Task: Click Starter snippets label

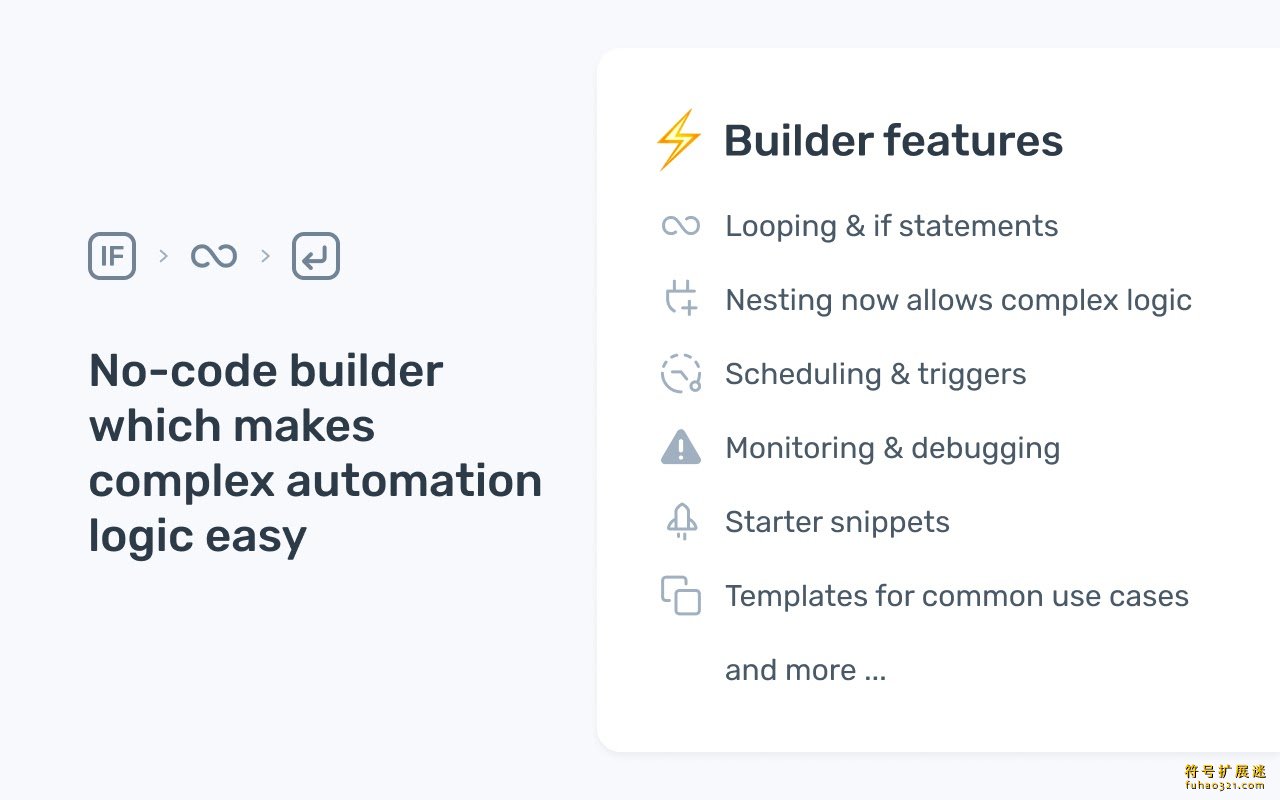Action: click(x=837, y=522)
